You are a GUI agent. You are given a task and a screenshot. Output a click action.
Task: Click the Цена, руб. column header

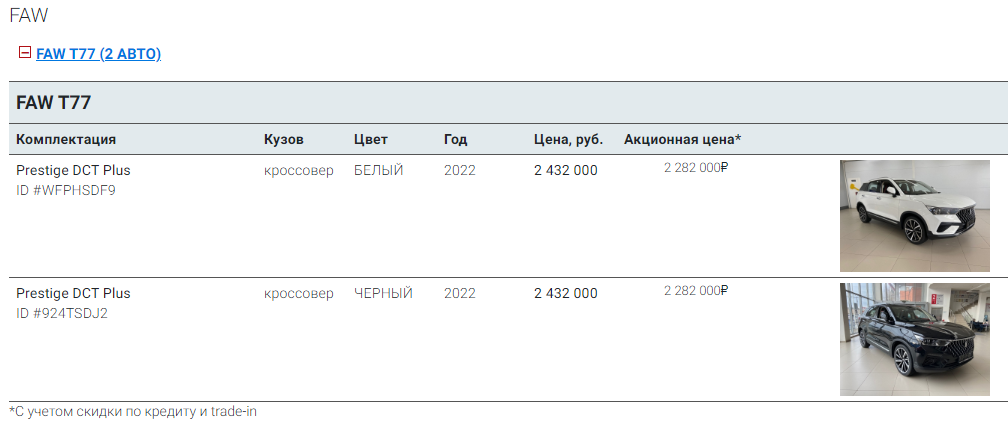pyautogui.click(x=568, y=140)
